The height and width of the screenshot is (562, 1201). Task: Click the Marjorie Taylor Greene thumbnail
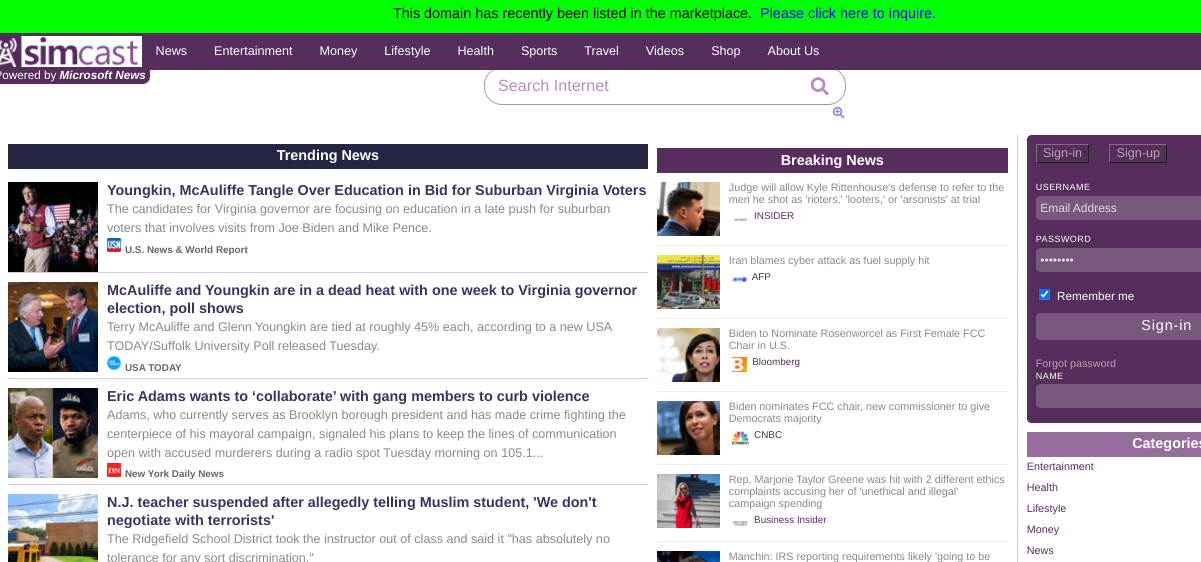(x=688, y=501)
